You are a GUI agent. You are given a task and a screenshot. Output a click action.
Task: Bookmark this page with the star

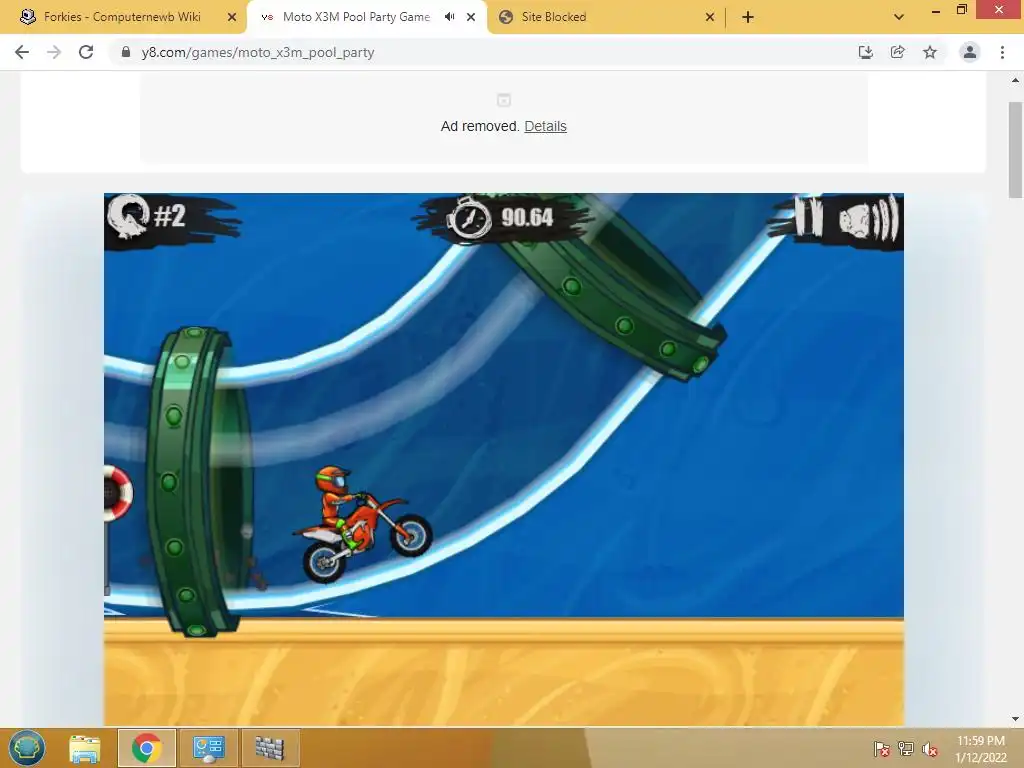[x=930, y=52]
